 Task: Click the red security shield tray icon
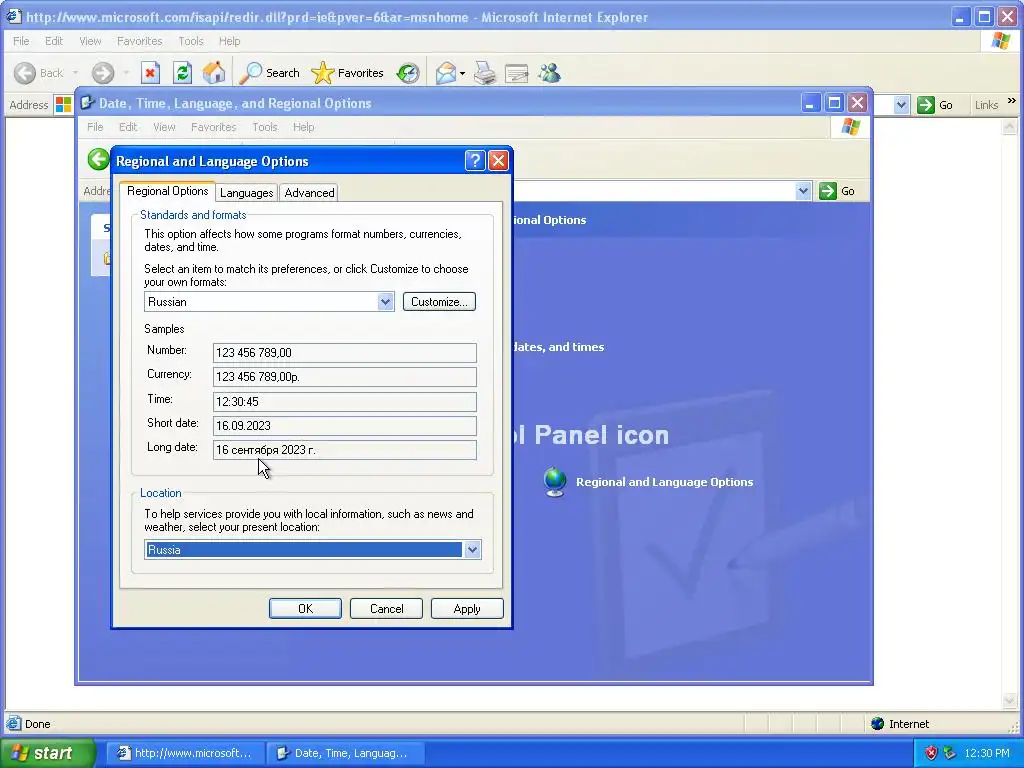pos(931,753)
